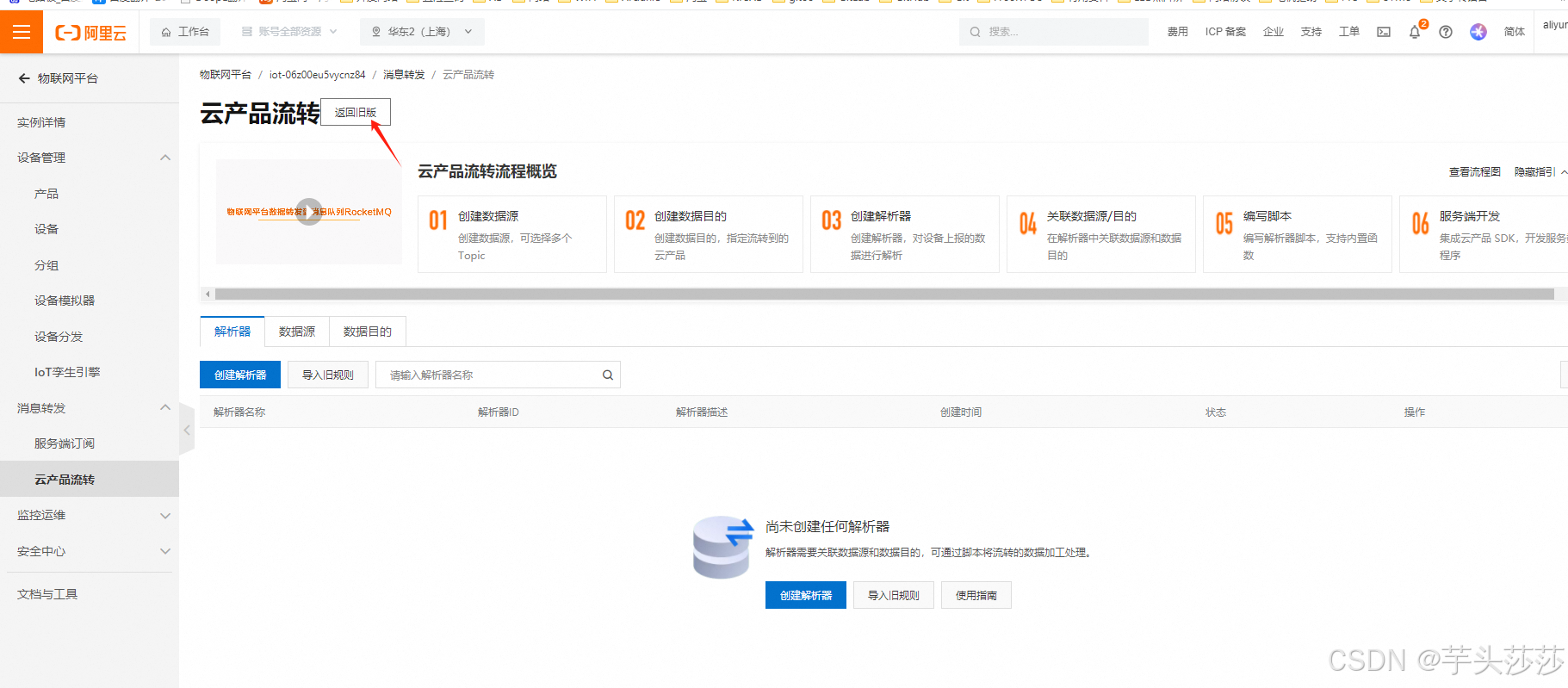Open the notifications bell
Screen dimensions: 1568x688
pyautogui.click(x=1415, y=32)
